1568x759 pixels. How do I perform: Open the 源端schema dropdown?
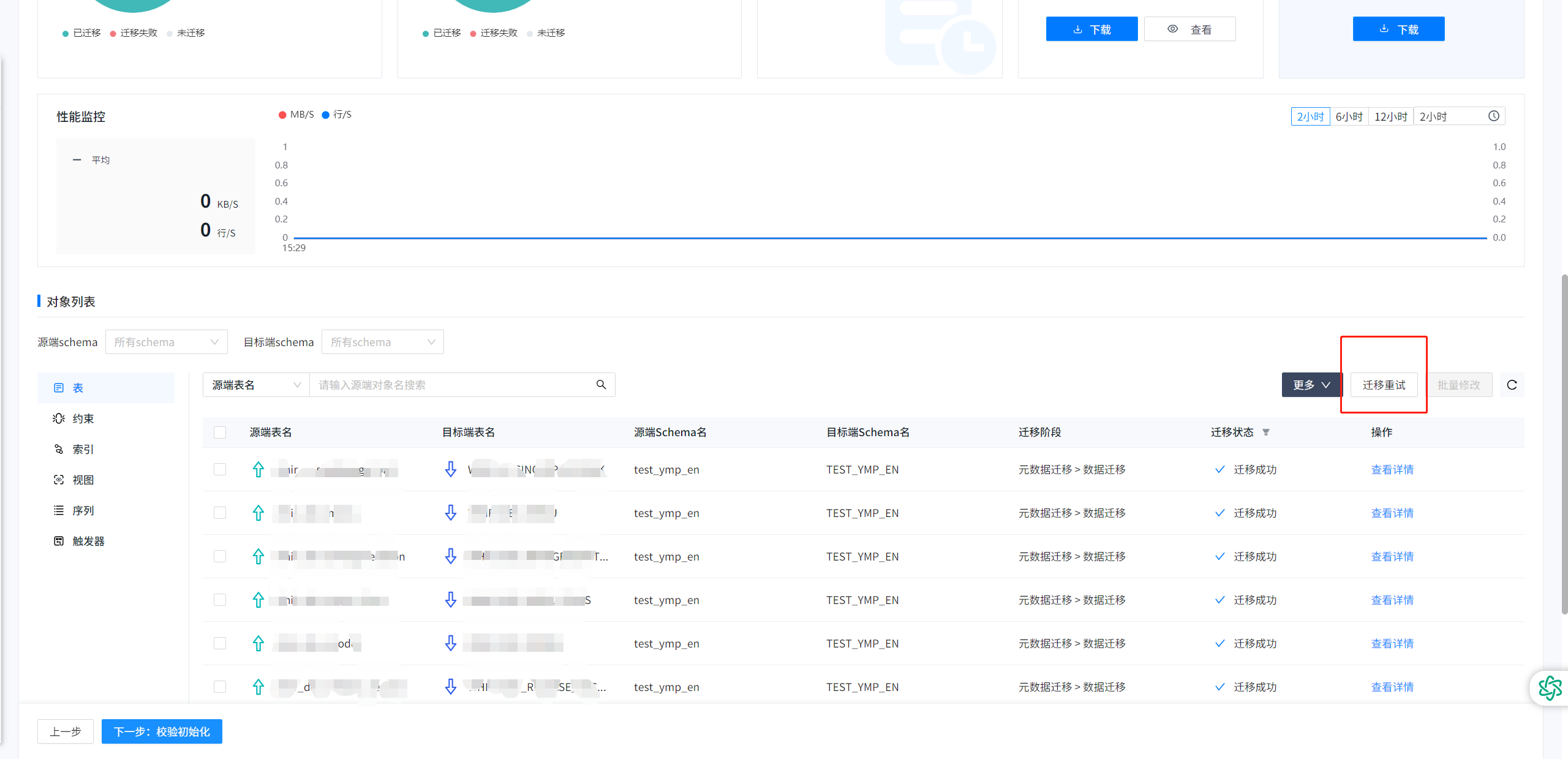pyautogui.click(x=166, y=342)
